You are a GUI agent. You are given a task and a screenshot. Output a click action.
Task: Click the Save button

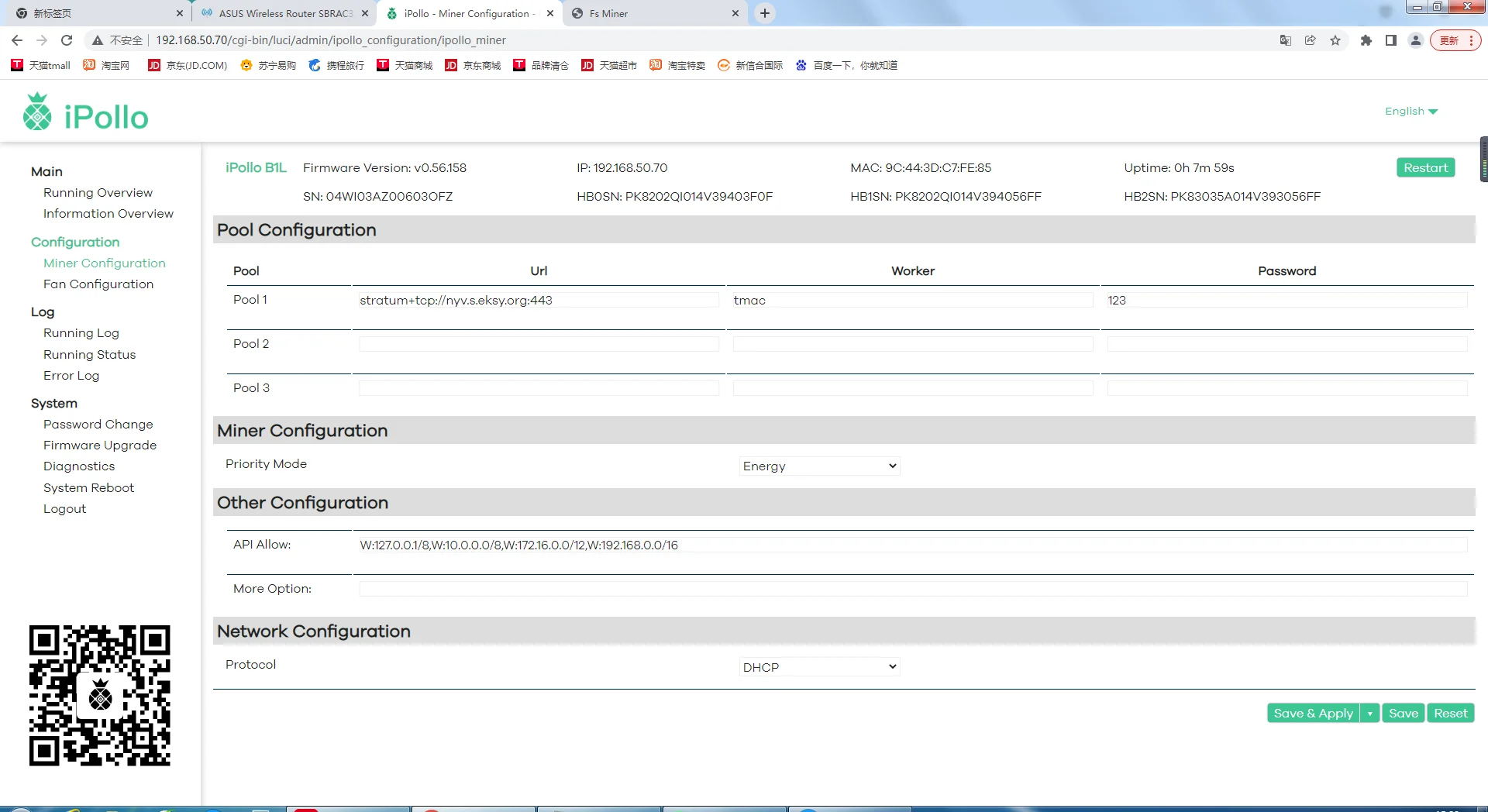pos(1404,714)
